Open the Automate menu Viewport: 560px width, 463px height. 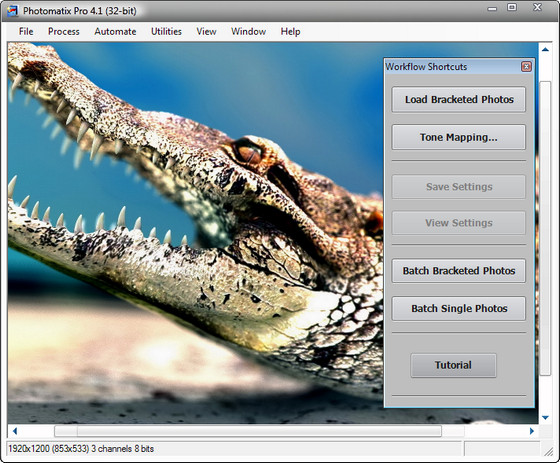pos(115,31)
